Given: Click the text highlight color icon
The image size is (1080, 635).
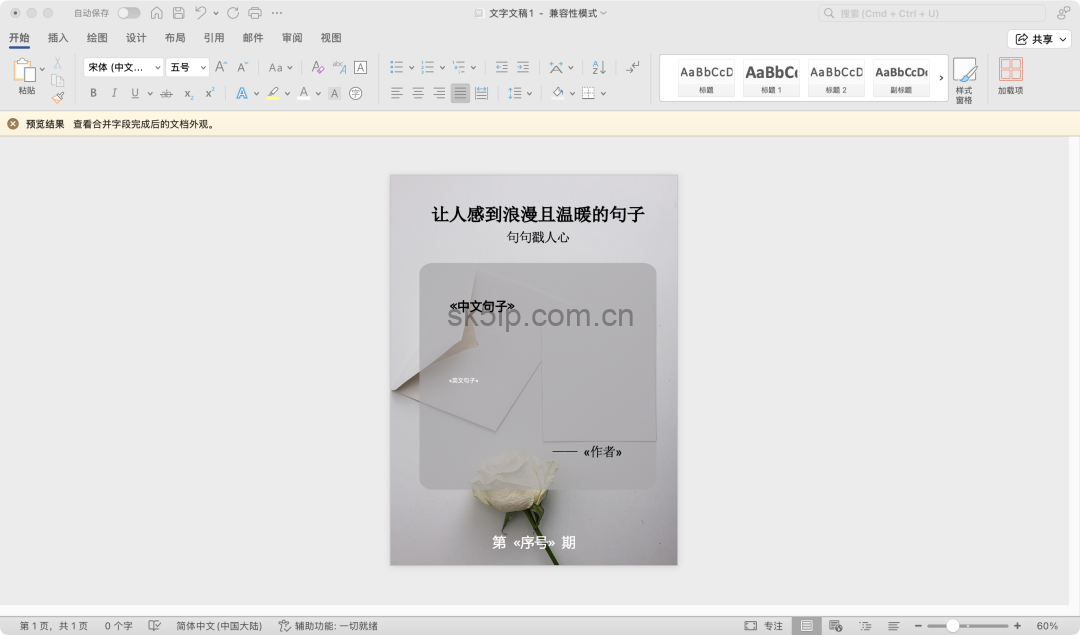Looking at the screenshot, I should [x=273, y=92].
